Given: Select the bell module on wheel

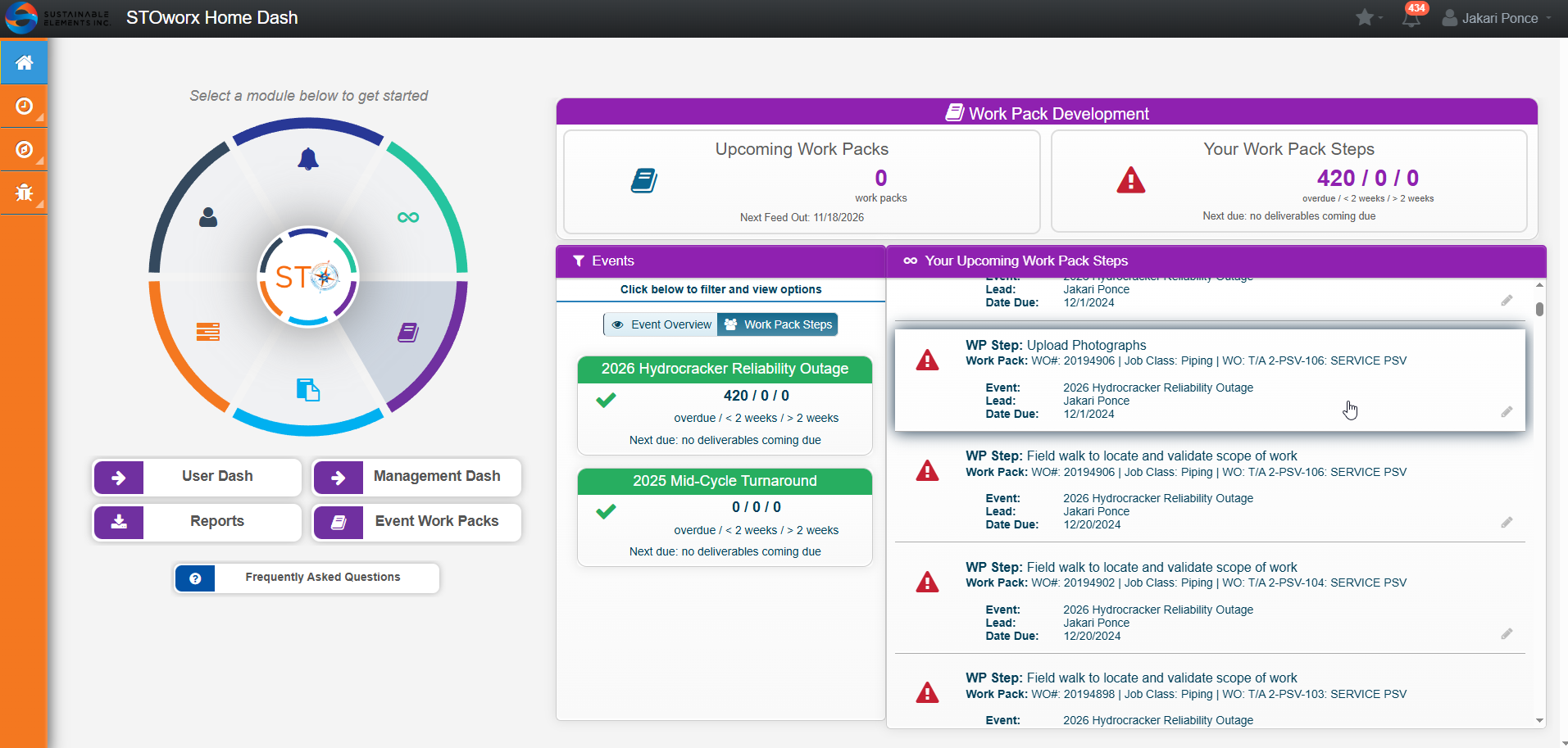Looking at the screenshot, I should (x=308, y=159).
